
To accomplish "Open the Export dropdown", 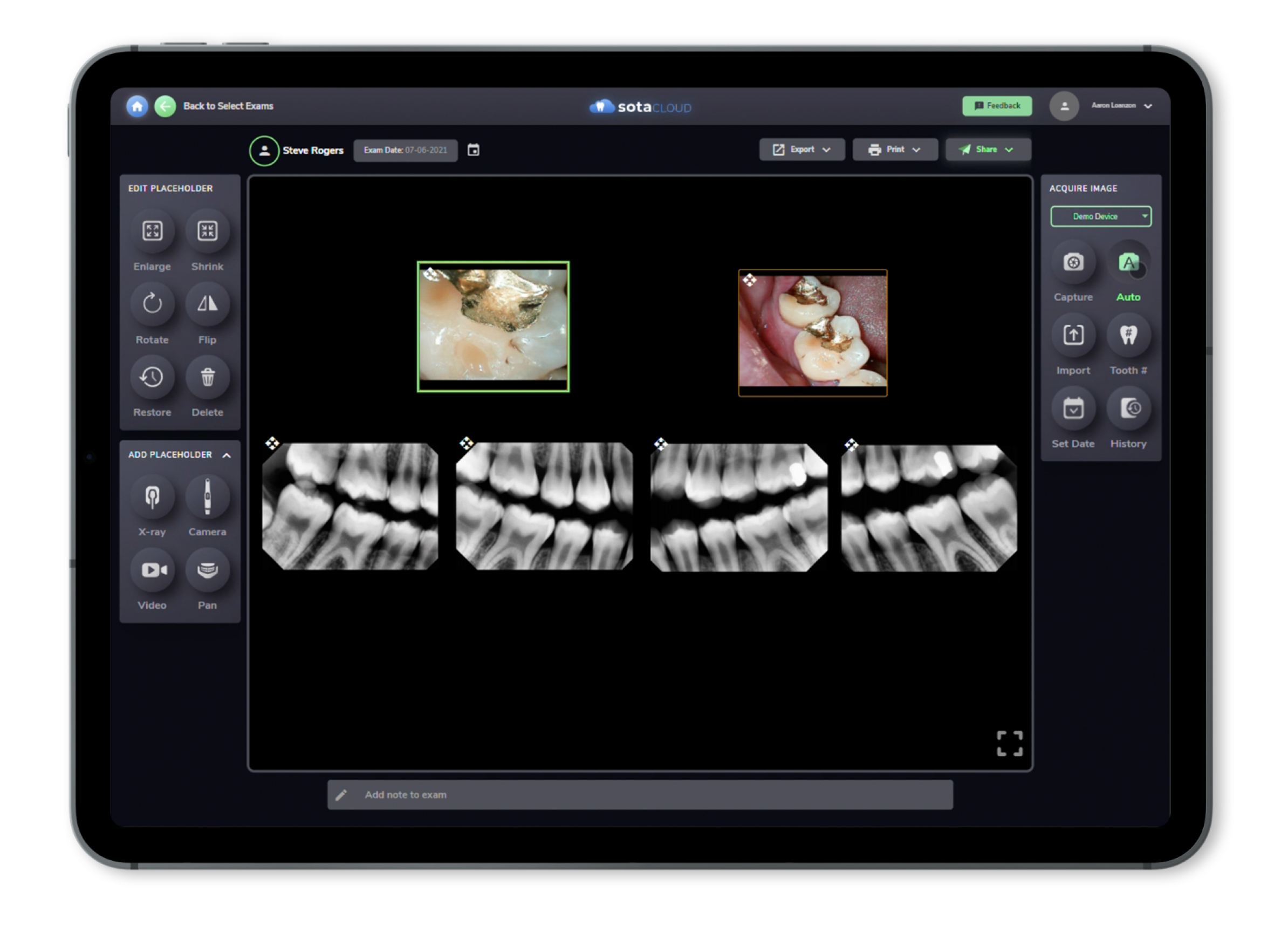I will point(801,149).
